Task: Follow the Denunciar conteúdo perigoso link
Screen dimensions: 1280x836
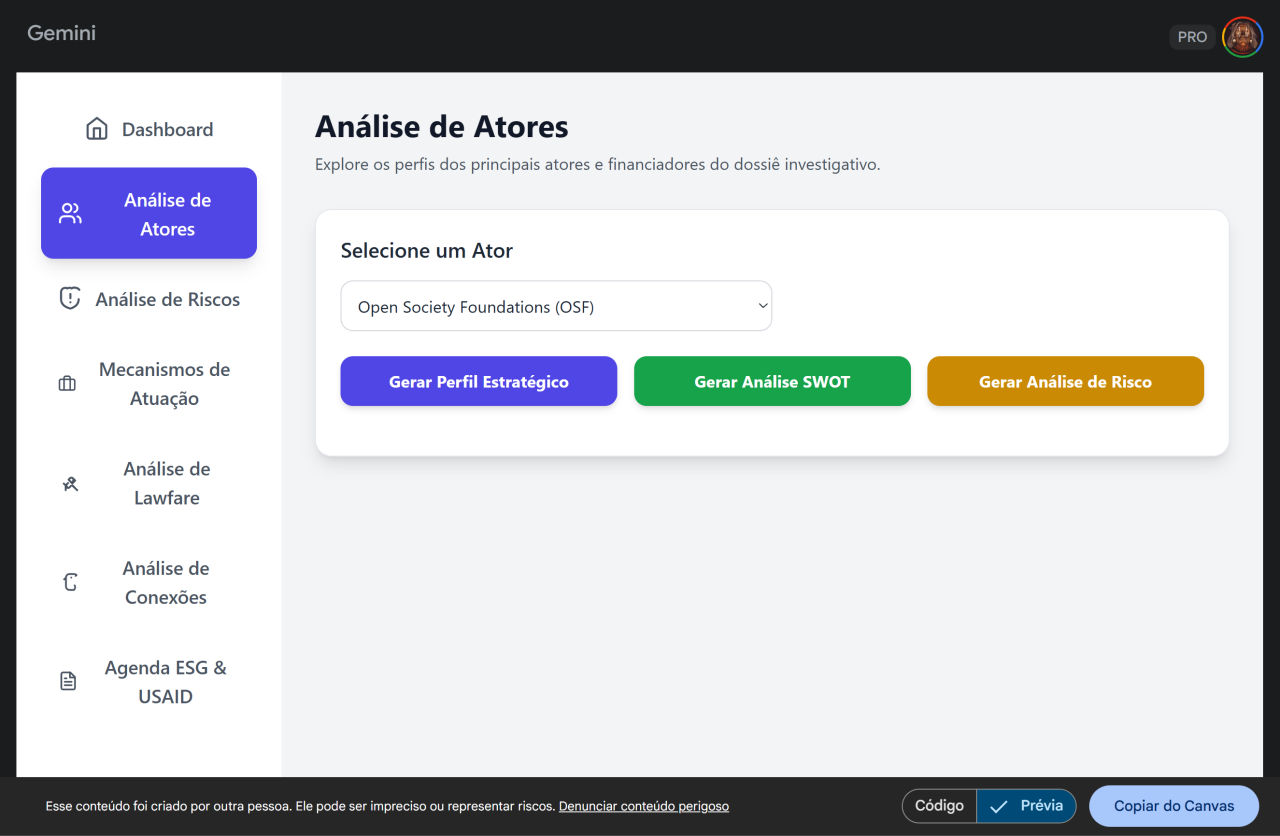Action: 643,806
